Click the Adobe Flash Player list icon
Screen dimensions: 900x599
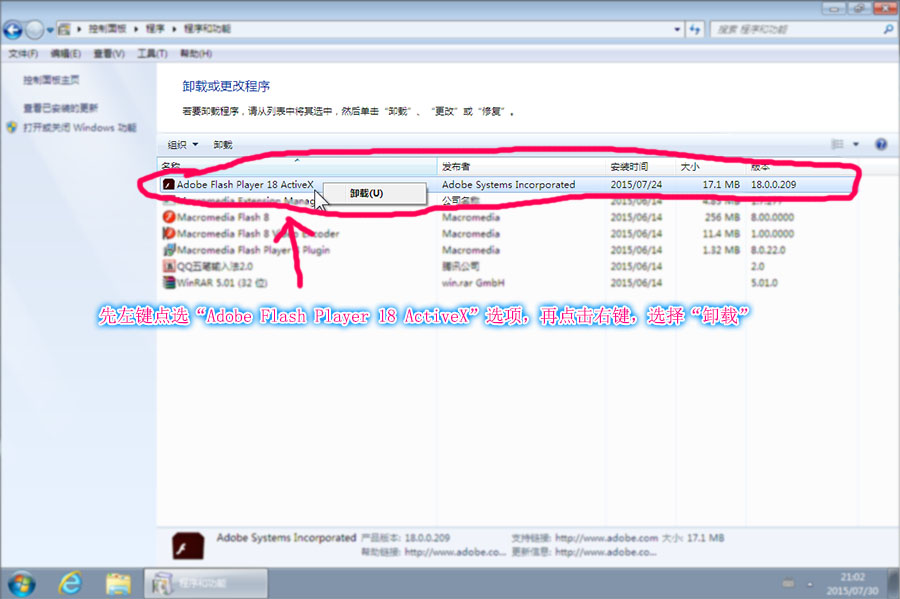(168, 185)
